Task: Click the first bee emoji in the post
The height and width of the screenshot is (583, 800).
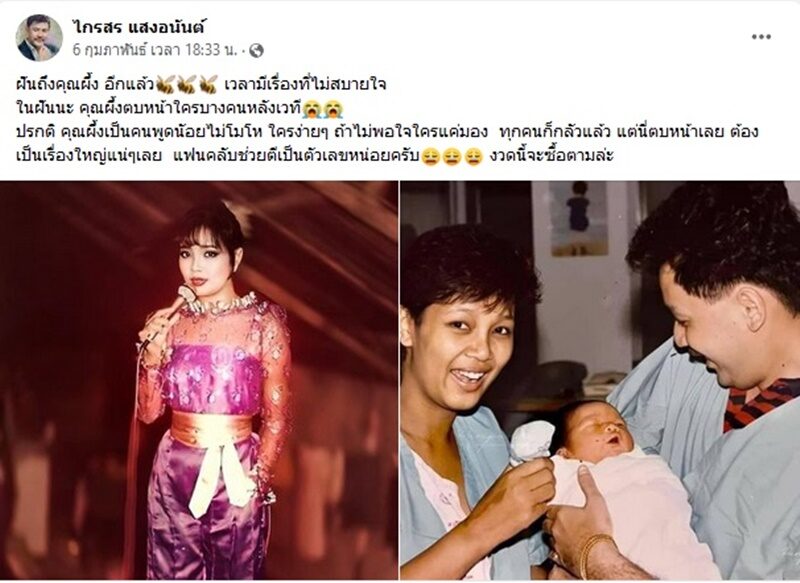Action: 165,84
